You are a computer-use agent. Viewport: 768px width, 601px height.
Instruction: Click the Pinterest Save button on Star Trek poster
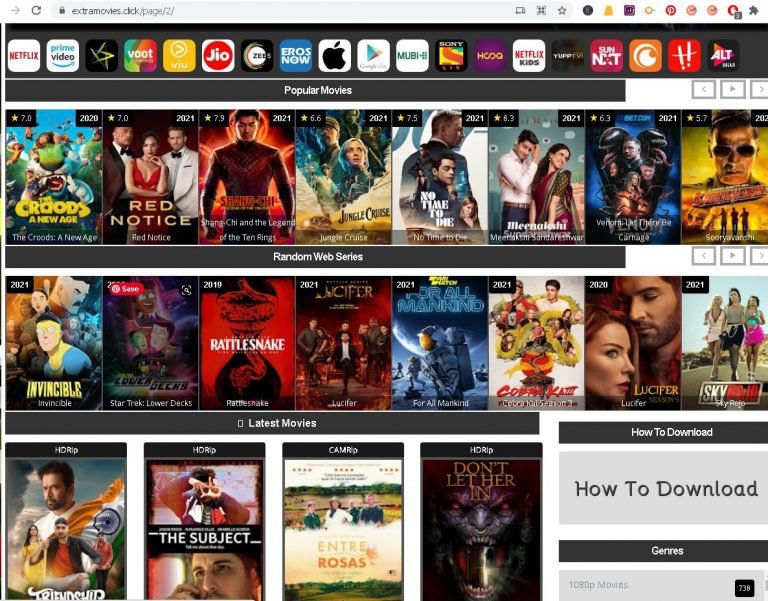click(125, 289)
